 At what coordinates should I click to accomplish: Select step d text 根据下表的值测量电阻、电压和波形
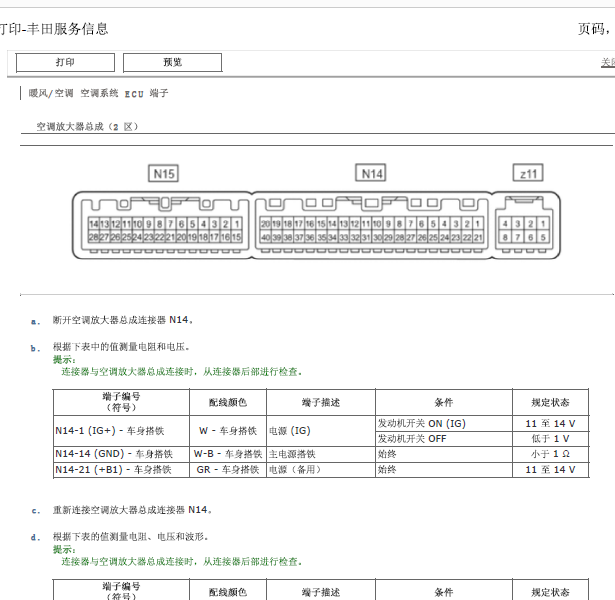coord(130,536)
